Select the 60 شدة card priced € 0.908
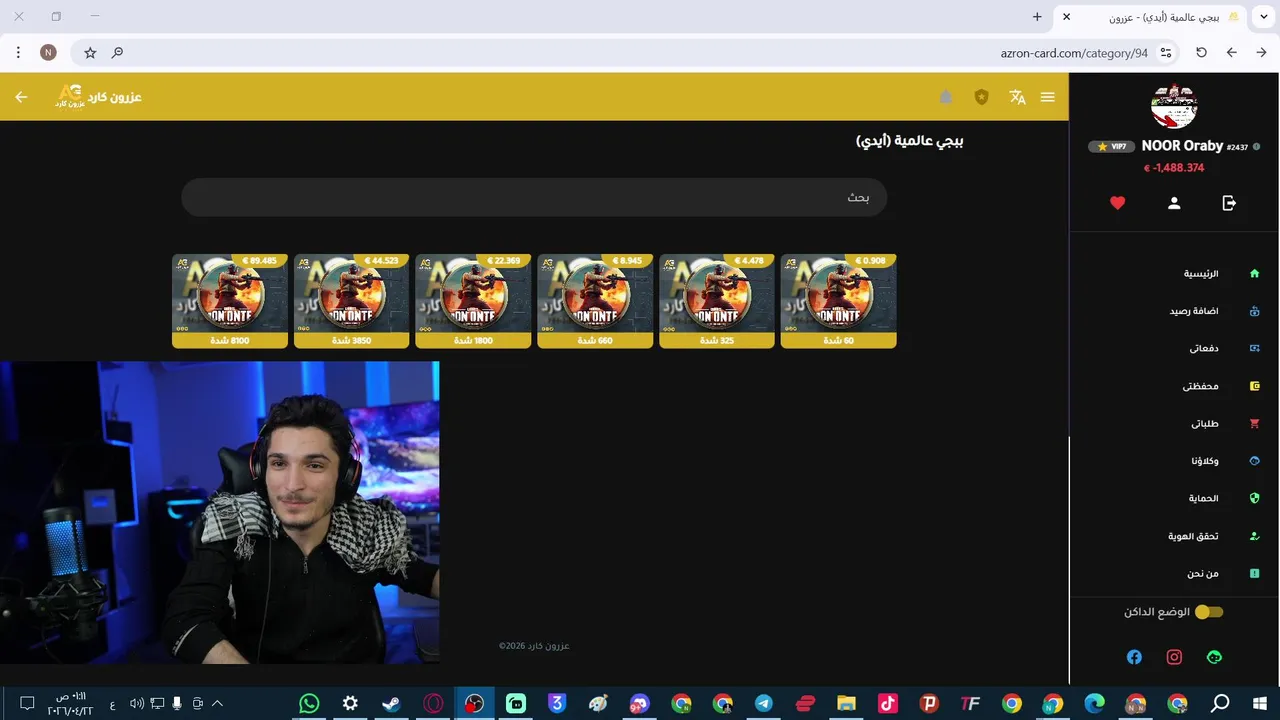Viewport: 1280px width, 720px height. (838, 301)
